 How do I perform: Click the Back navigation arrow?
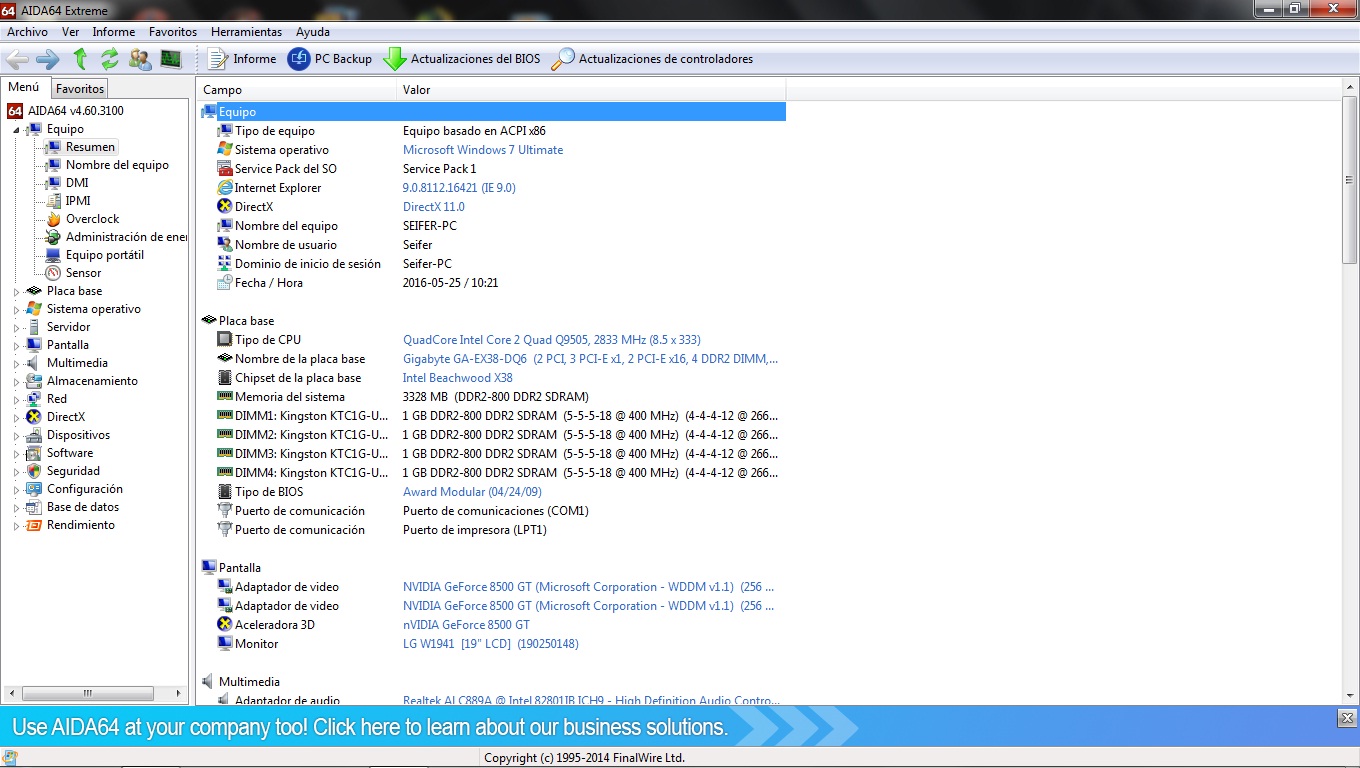[x=17, y=59]
